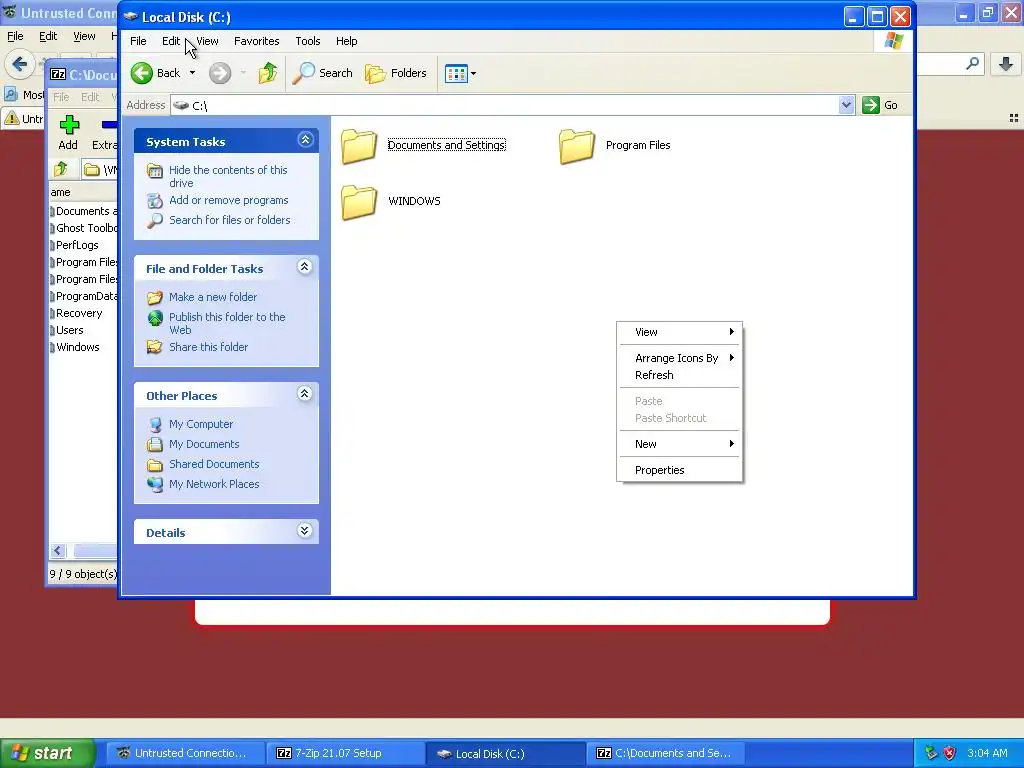This screenshot has width=1024, height=768.
Task: Click the browser download arrow icon
Action: [x=1006, y=64]
